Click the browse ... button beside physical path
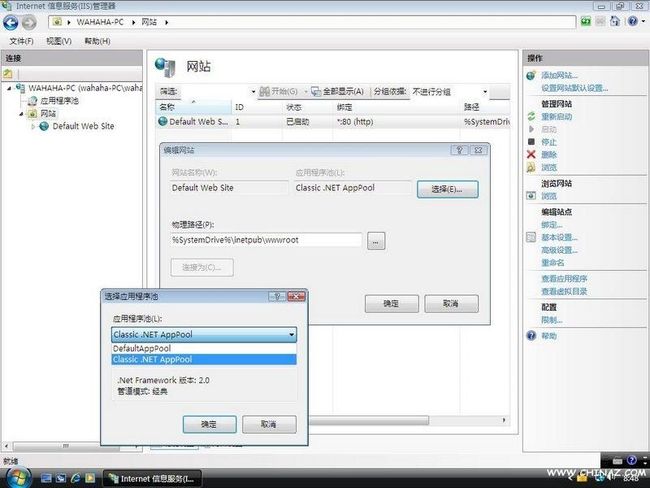This screenshot has width=650, height=488. [x=376, y=241]
